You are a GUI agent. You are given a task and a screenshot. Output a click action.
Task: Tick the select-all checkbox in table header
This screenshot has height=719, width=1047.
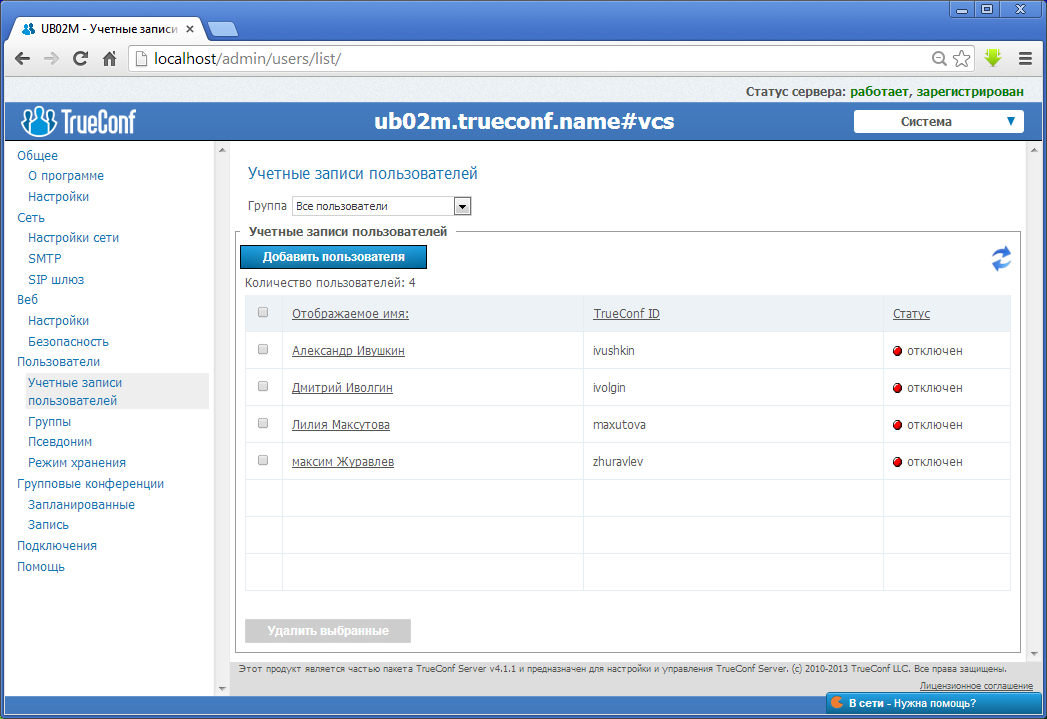tap(263, 312)
